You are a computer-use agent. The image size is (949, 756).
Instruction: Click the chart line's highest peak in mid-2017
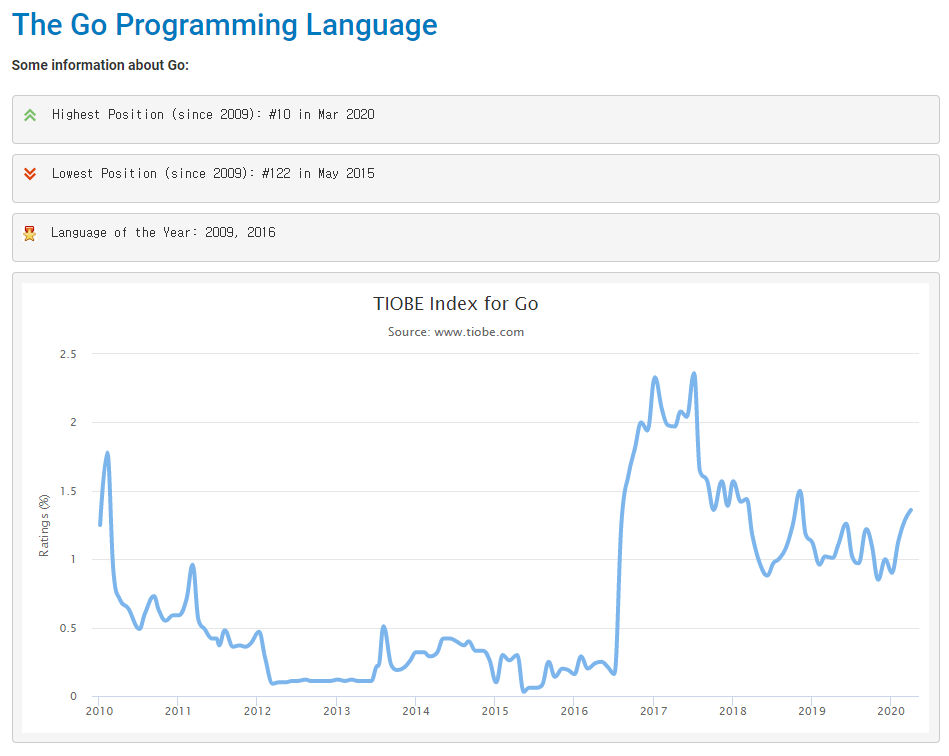pos(694,373)
